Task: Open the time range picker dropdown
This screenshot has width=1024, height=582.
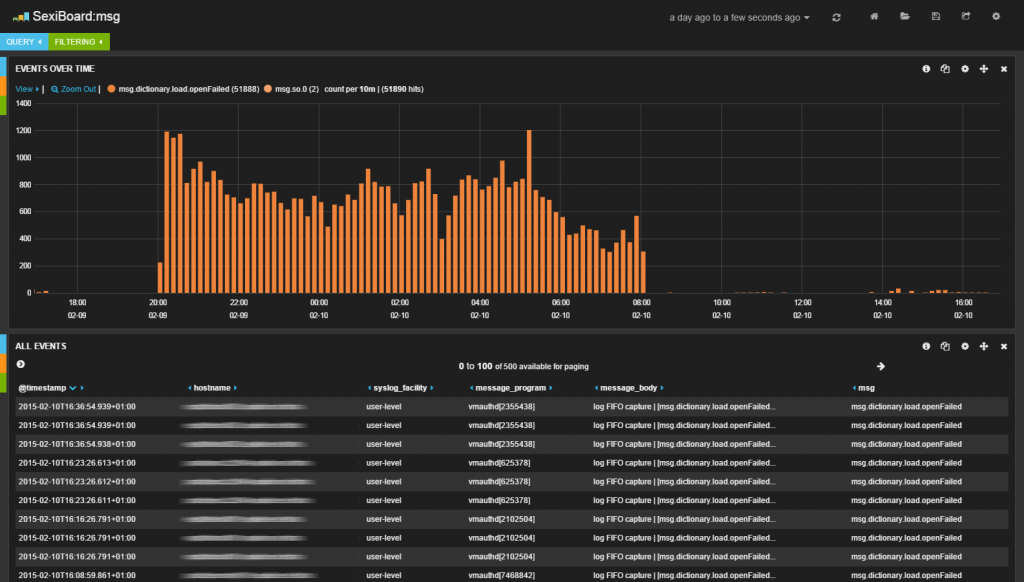Action: (x=740, y=18)
